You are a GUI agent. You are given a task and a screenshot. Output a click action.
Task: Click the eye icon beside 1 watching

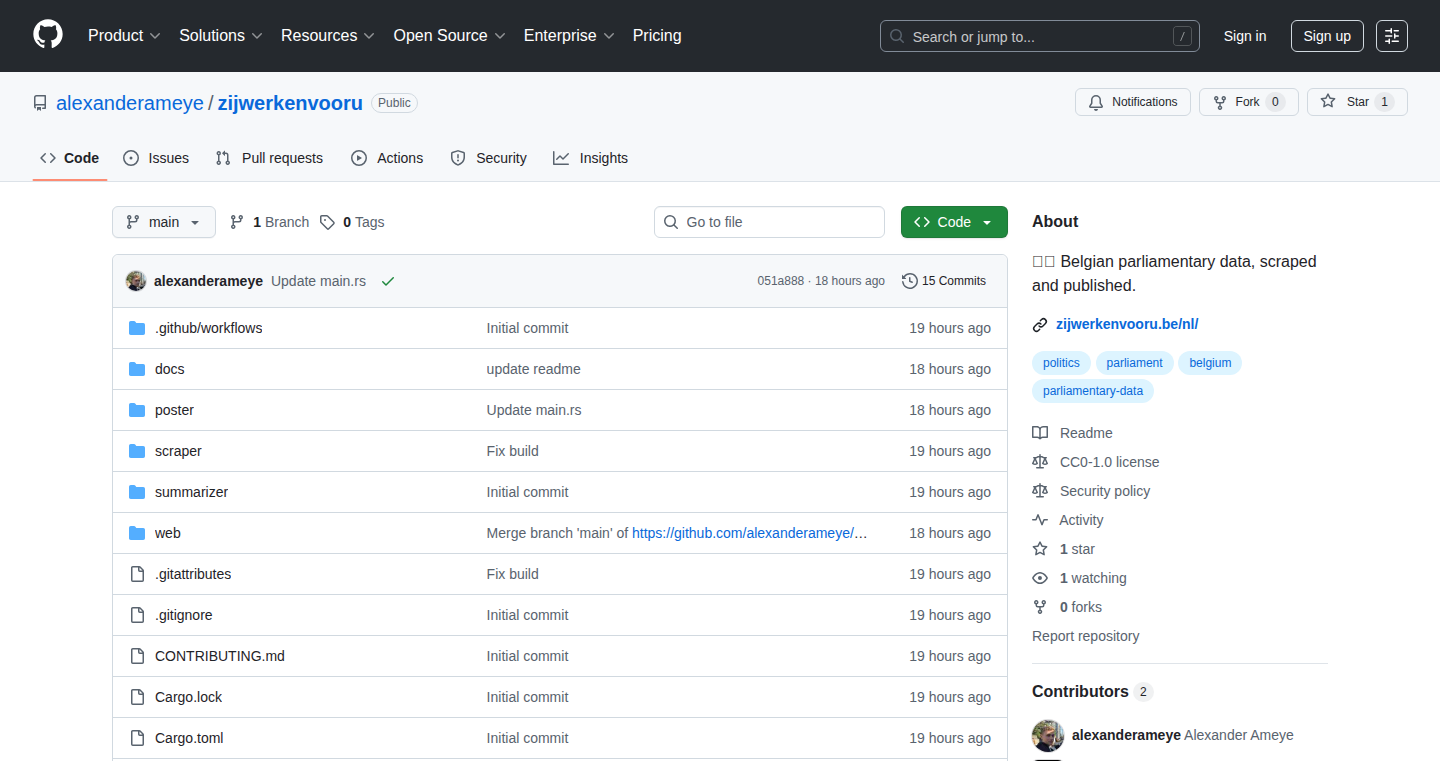(1040, 578)
